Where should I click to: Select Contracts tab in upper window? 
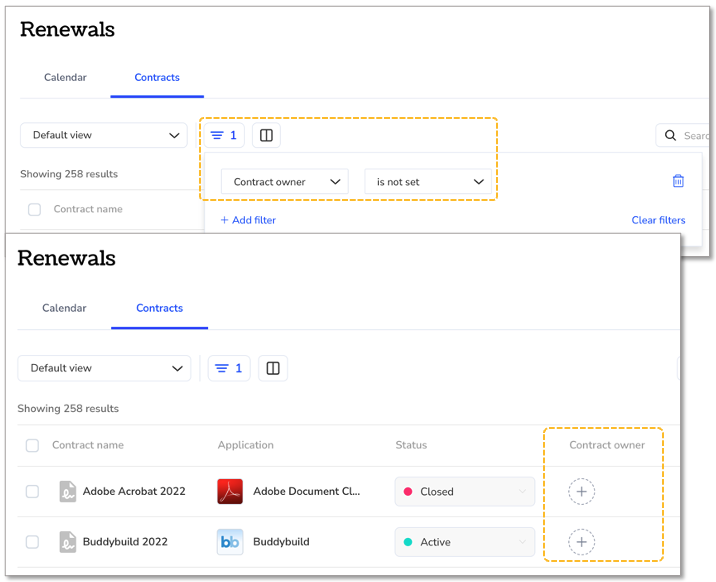click(x=157, y=78)
